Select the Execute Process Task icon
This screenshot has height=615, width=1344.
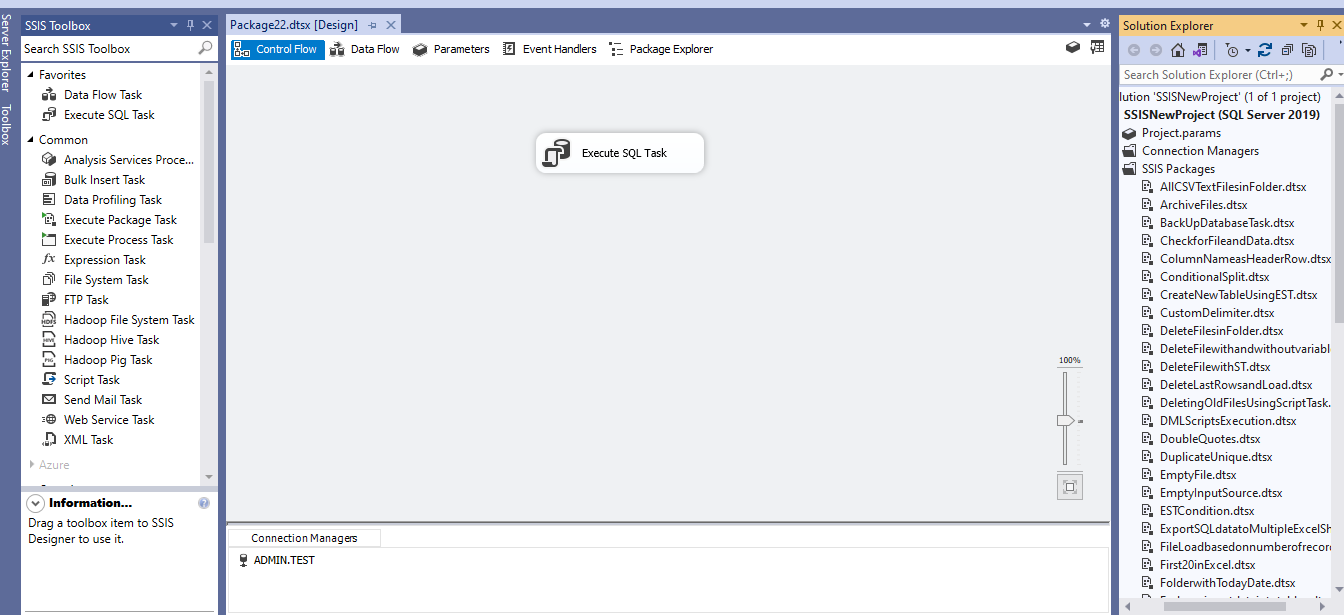(x=49, y=240)
